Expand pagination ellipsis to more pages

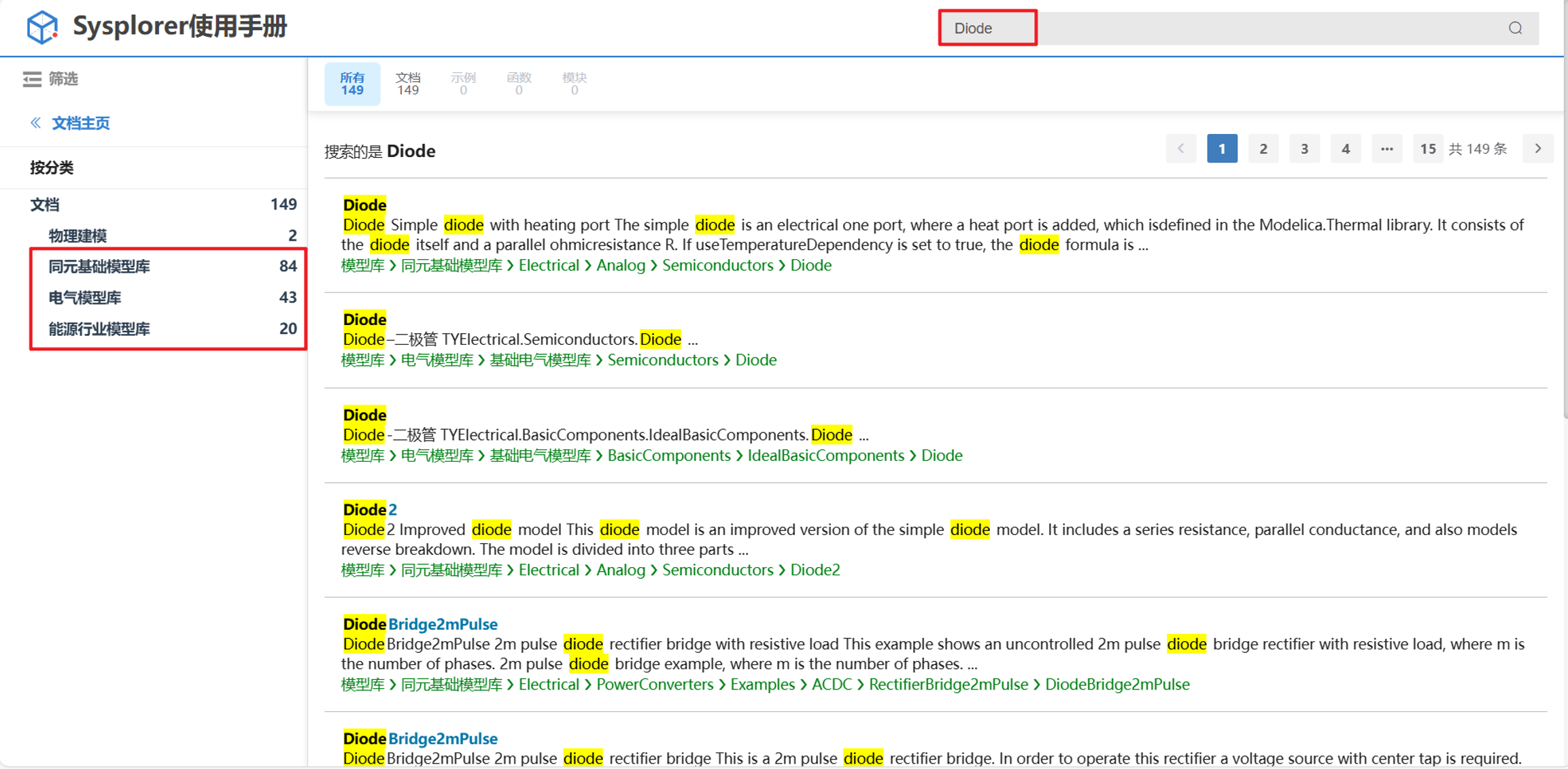point(1386,148)
